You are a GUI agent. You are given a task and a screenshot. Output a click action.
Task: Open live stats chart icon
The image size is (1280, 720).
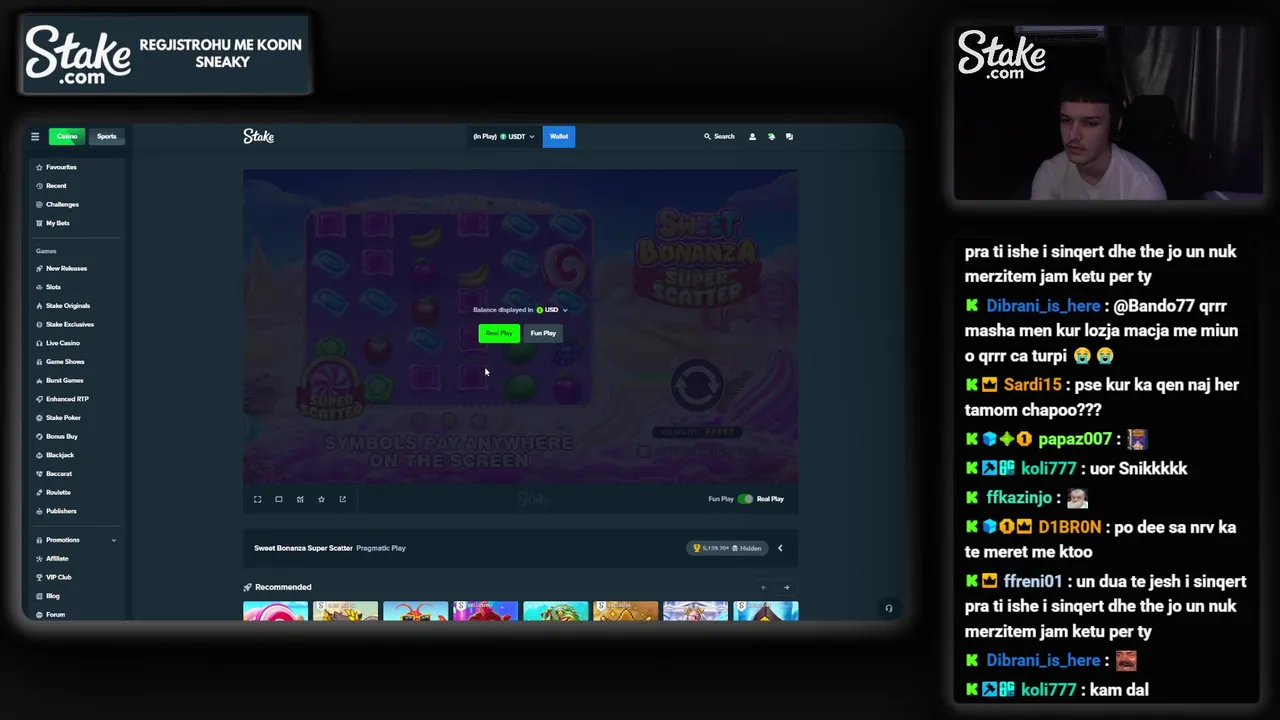(x=300, y=499)
